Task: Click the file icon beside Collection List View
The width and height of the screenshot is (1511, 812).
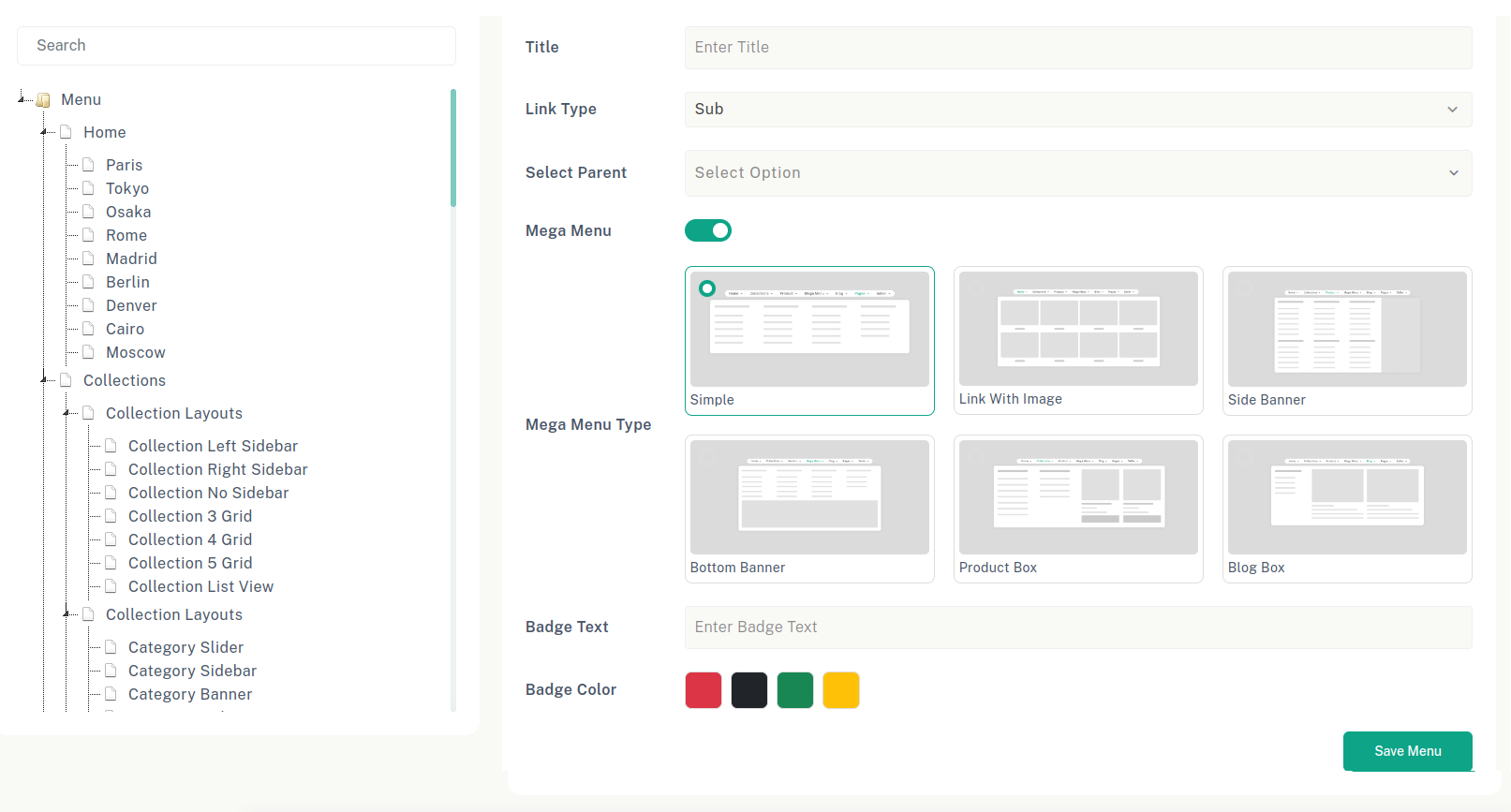Action: coord(111,586)
